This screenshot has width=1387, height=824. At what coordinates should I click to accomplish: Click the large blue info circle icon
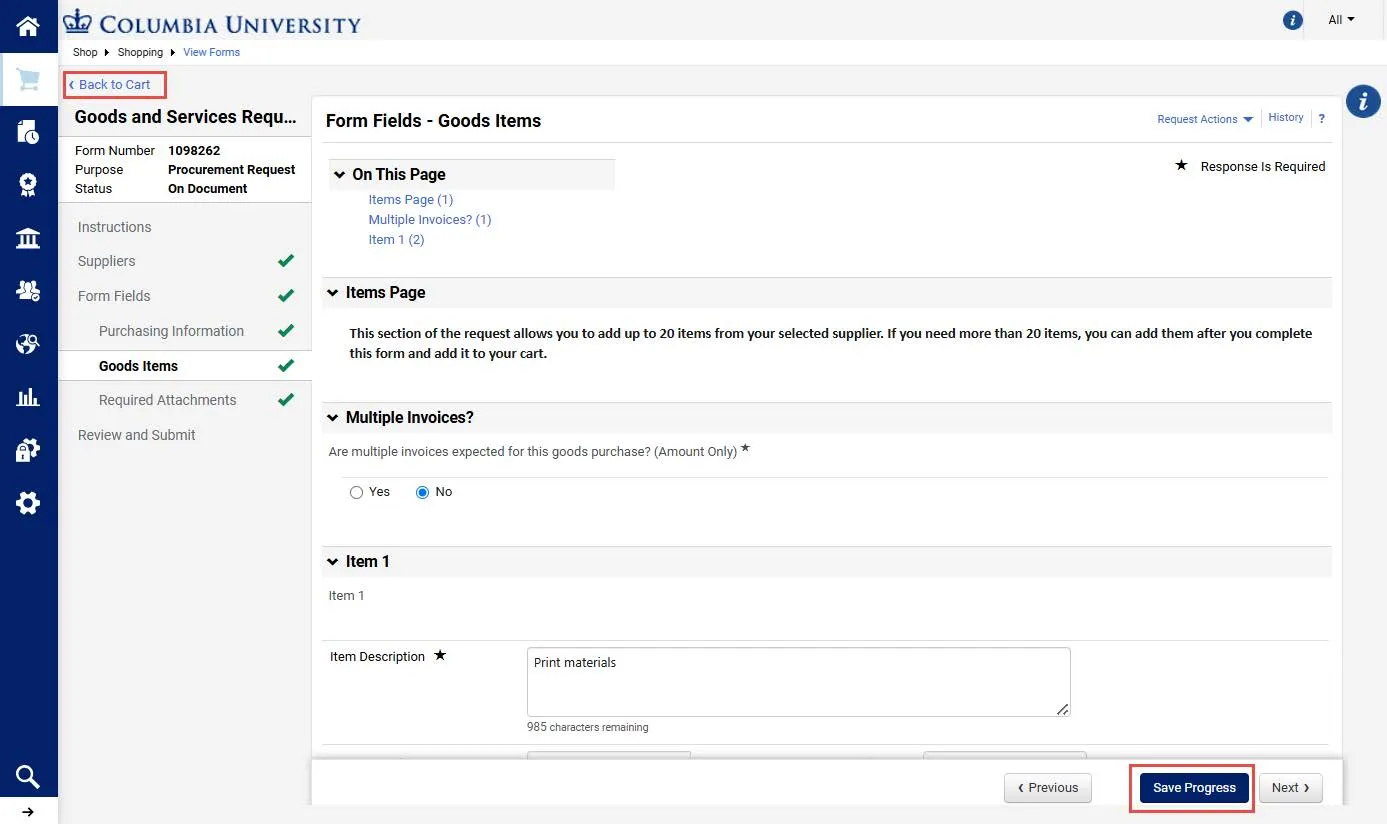[x=1363, y=101]
